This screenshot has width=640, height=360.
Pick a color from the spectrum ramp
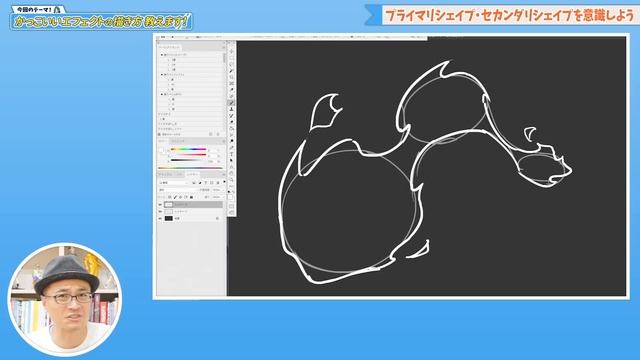[x=191, y=168]
